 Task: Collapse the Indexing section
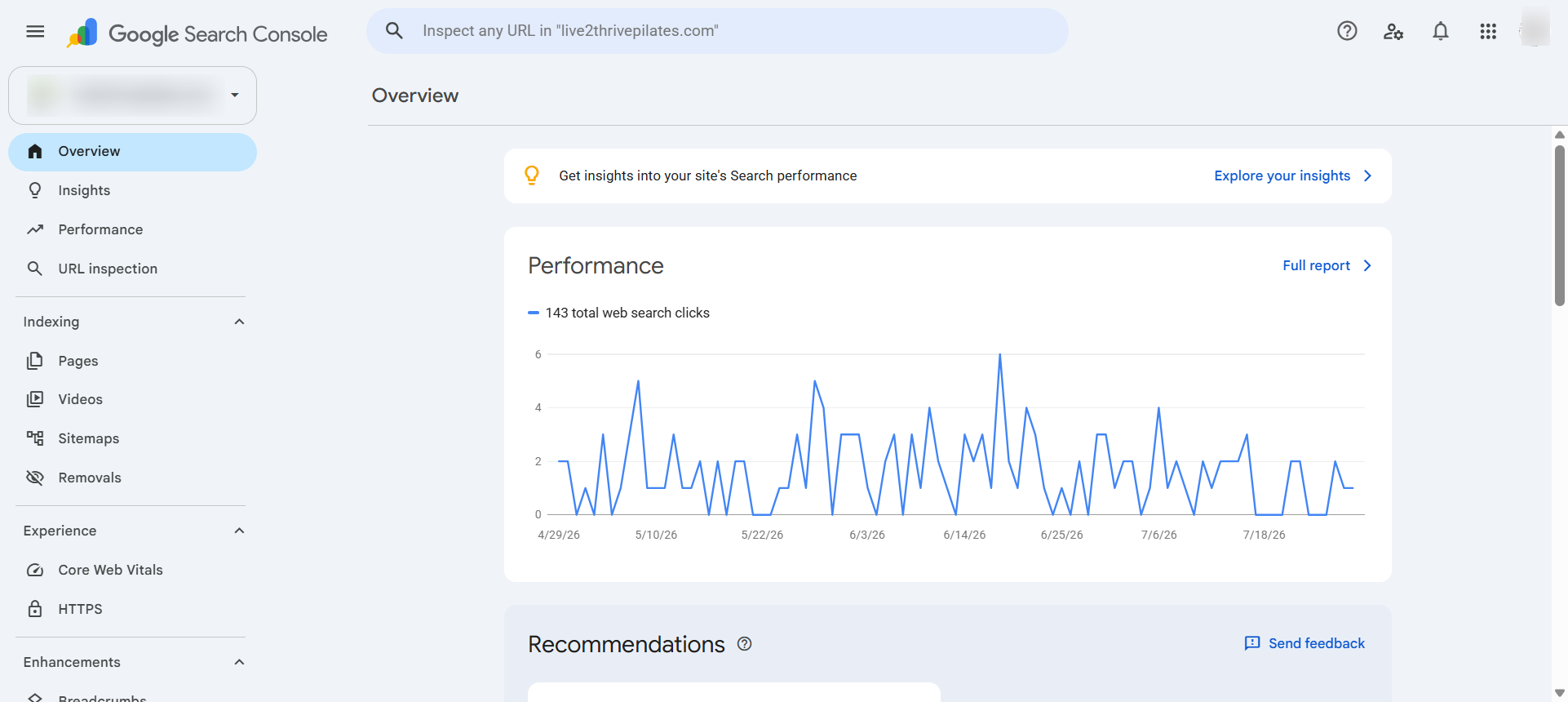click(239, 322)
